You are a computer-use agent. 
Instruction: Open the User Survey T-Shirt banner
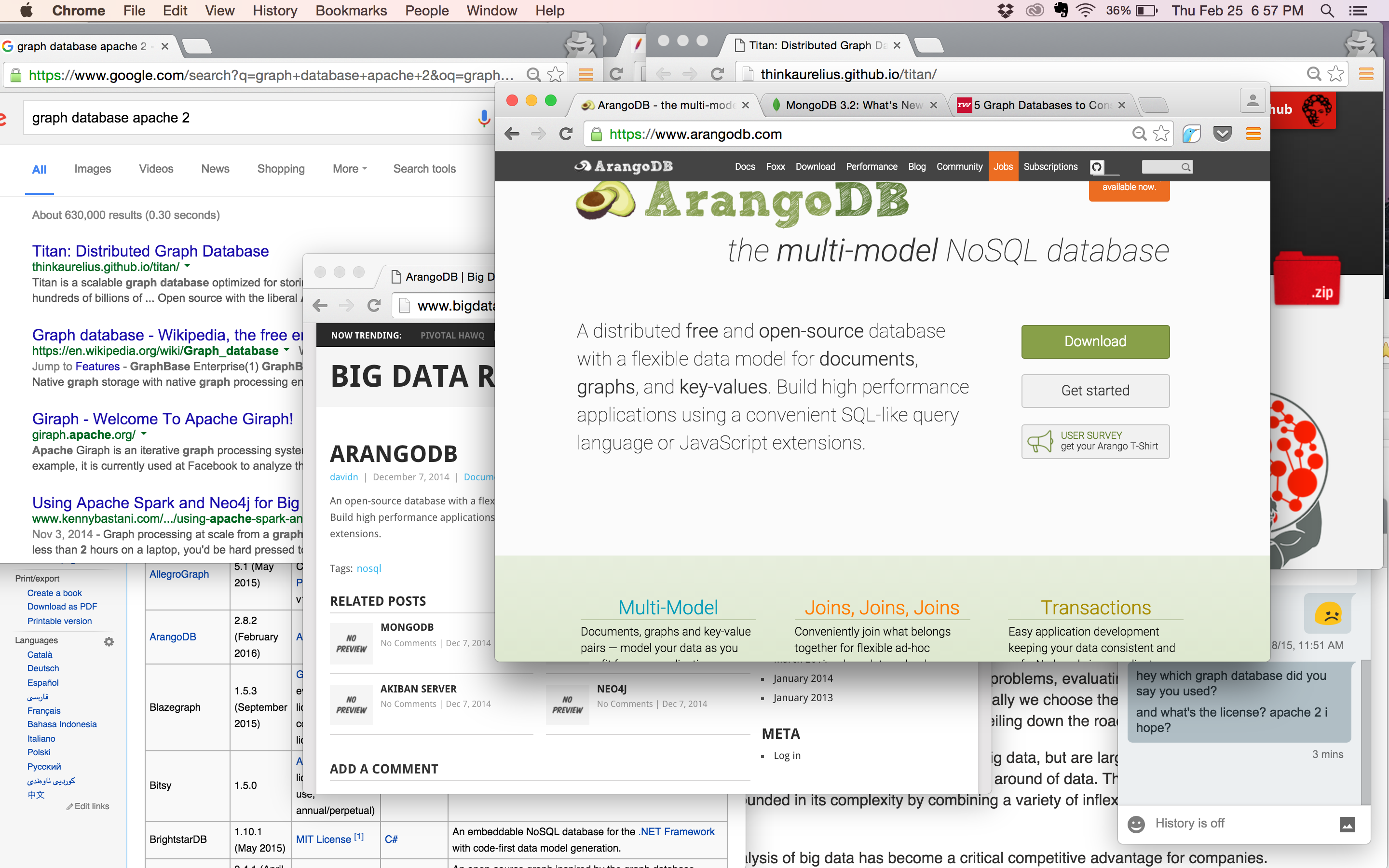(x=1095, y=441)
